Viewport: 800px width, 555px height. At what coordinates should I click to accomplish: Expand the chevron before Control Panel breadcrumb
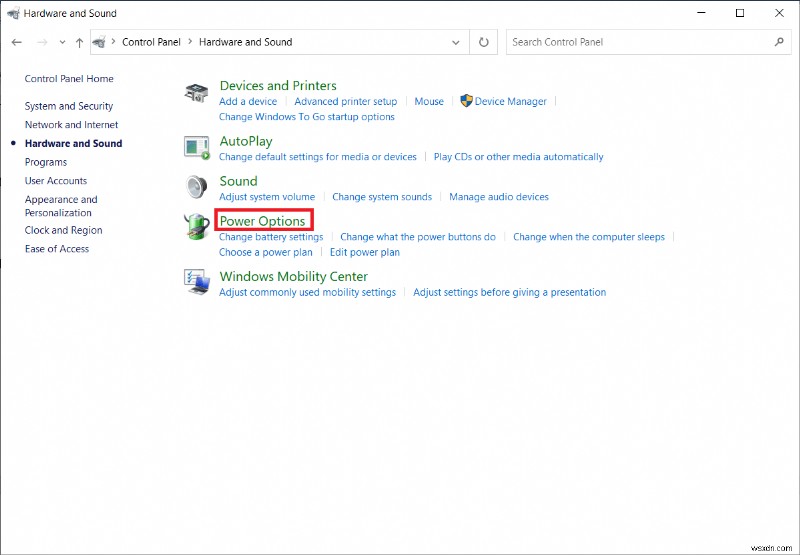[113, 41]
